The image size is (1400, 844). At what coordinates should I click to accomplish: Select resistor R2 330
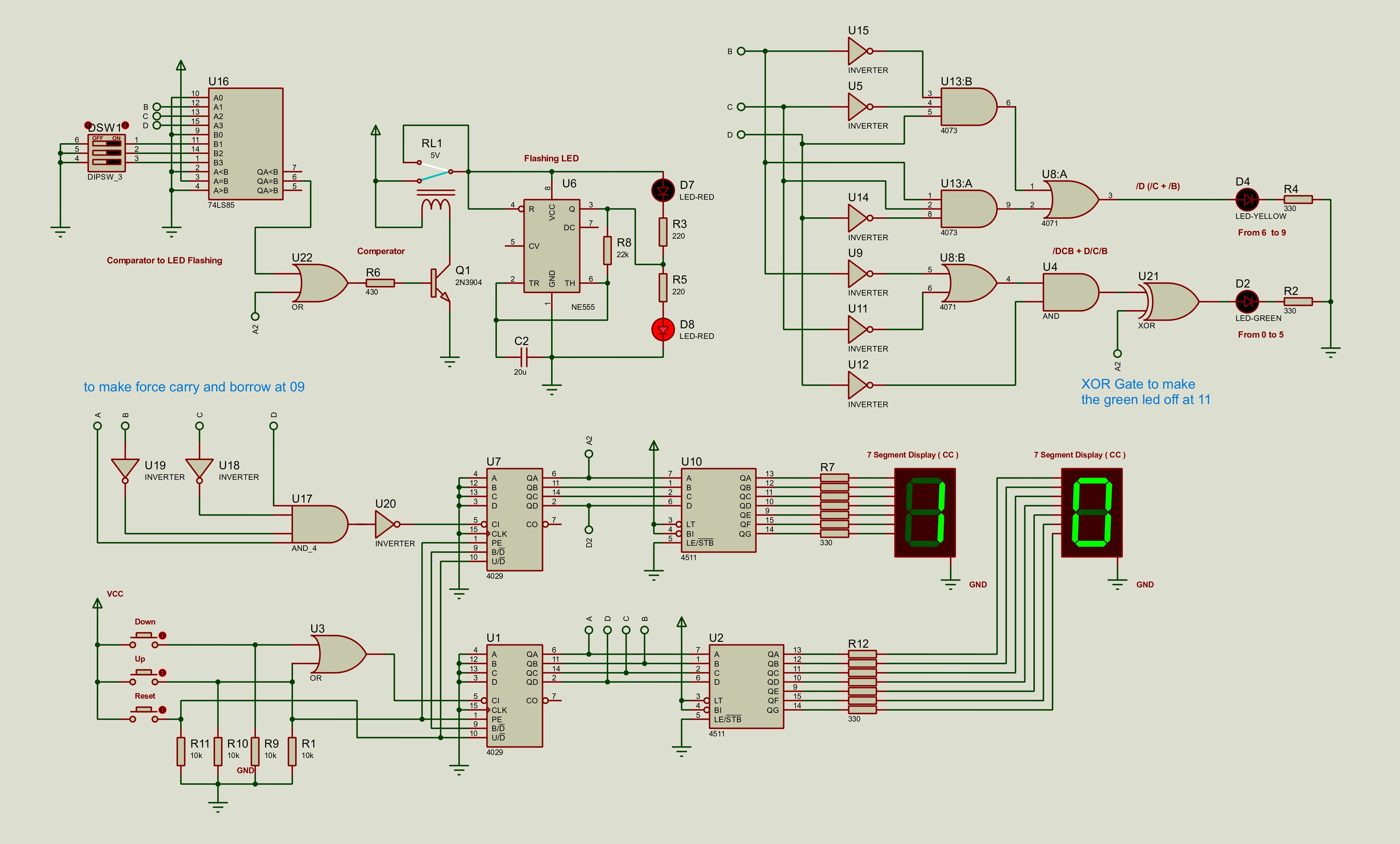coord(1298,302)
